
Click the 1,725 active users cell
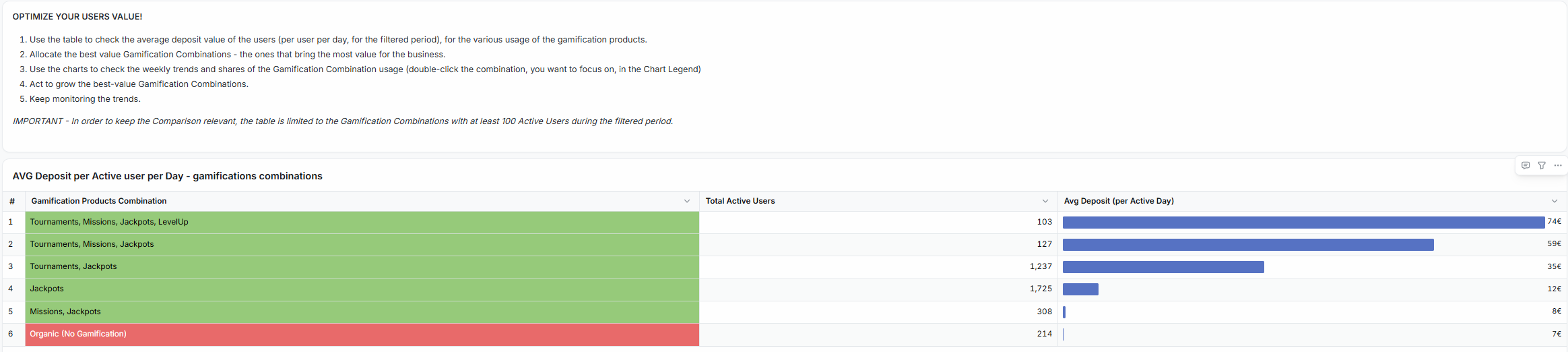tap(1041, 289)
